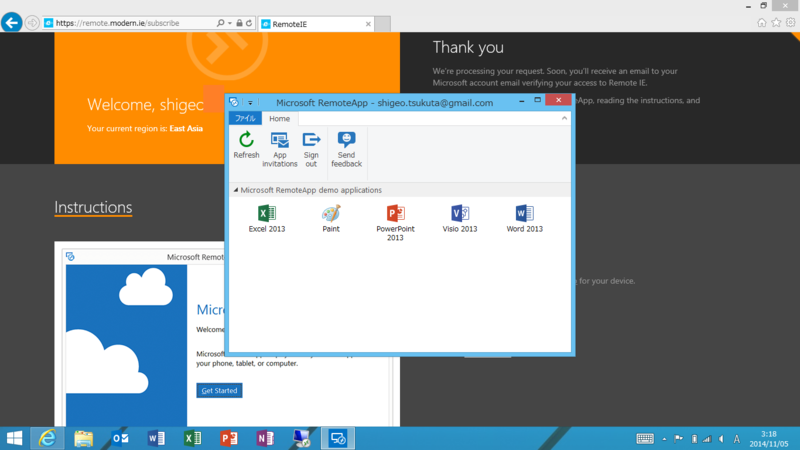Screen dimensions: 800x450
Task: Click the 'Thank you' heading
Action: (468, 47)
